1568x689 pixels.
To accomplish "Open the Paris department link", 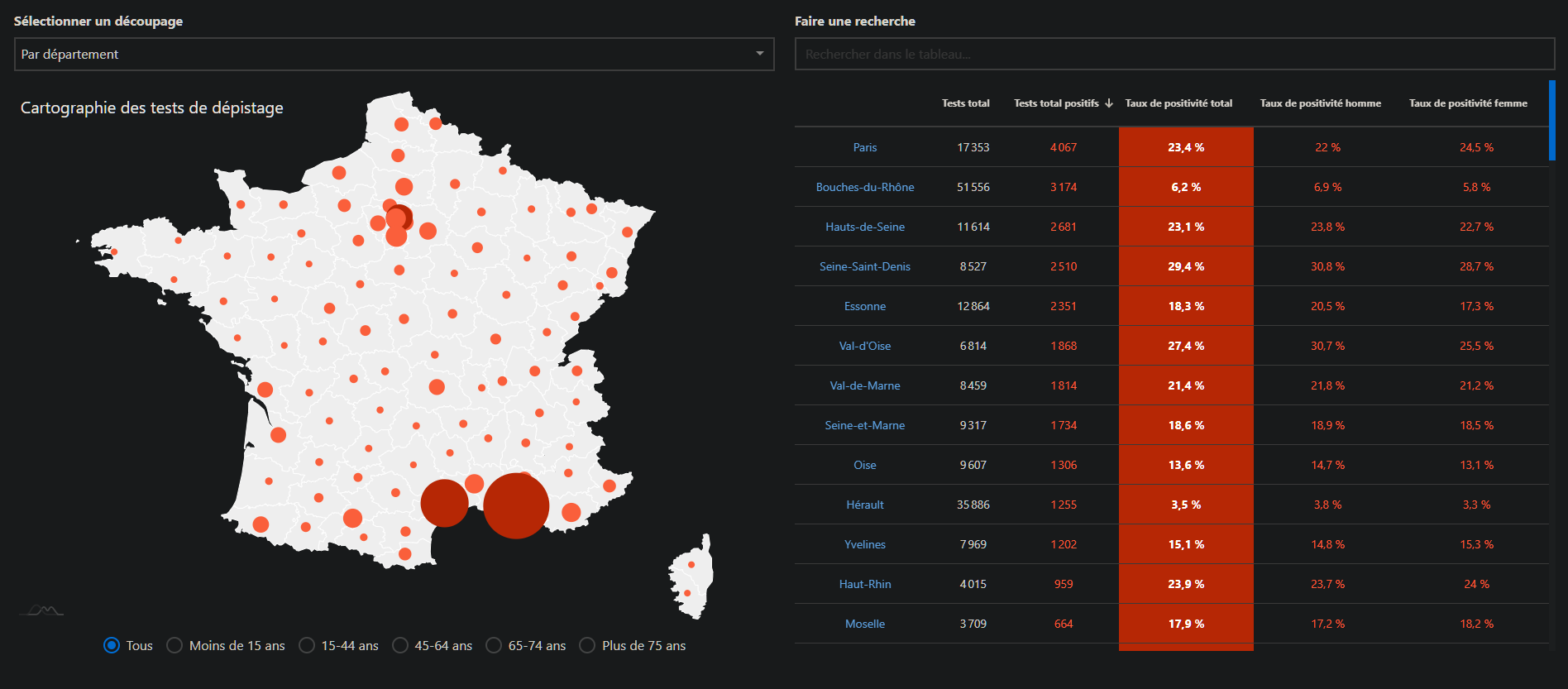I will [x=865, y=147].
